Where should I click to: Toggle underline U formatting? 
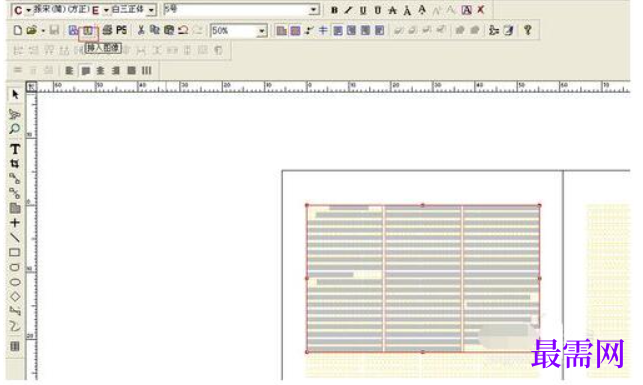(363, 10)
